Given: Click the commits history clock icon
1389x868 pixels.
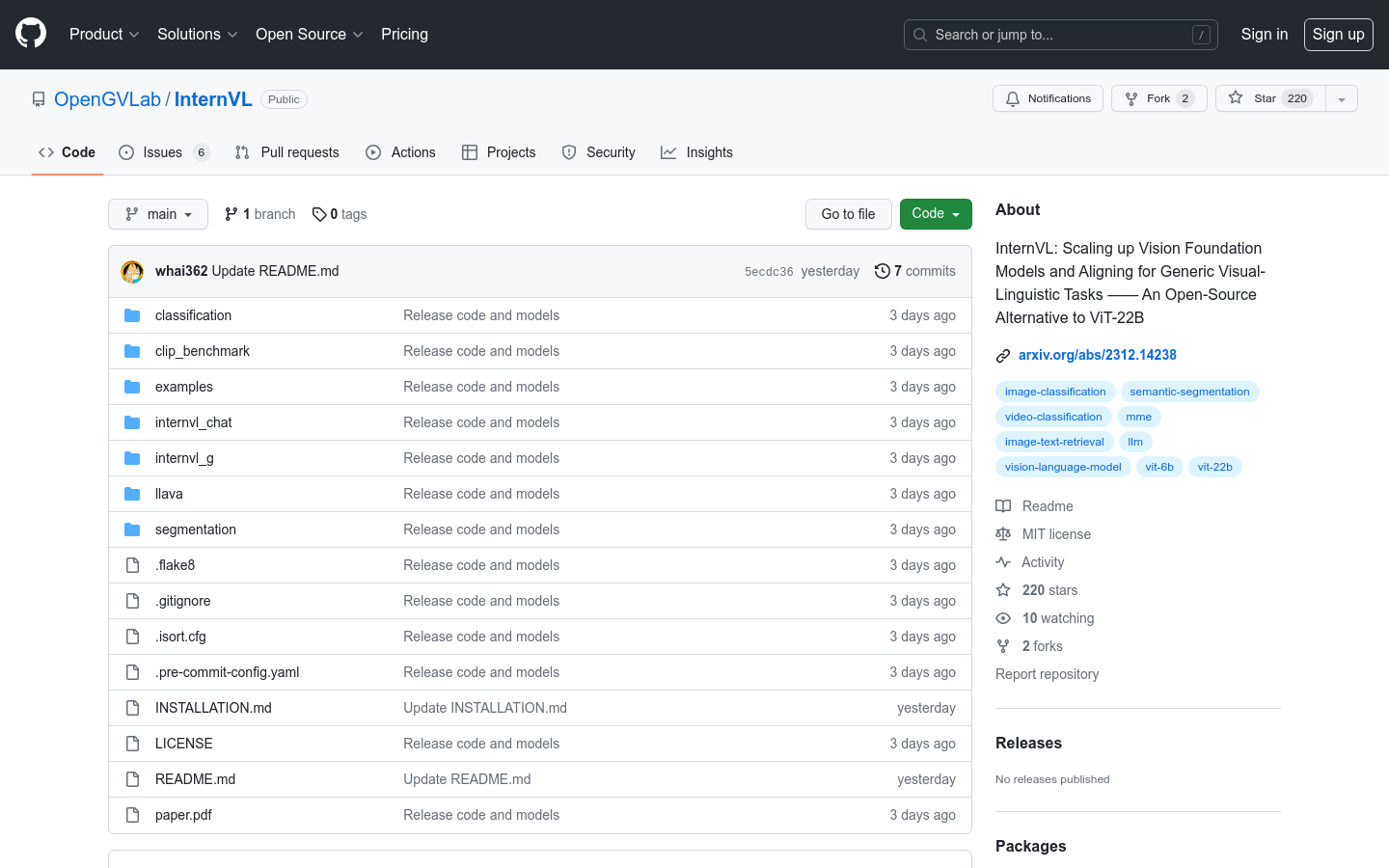Looking at the screenshot, I should point(882,271).
